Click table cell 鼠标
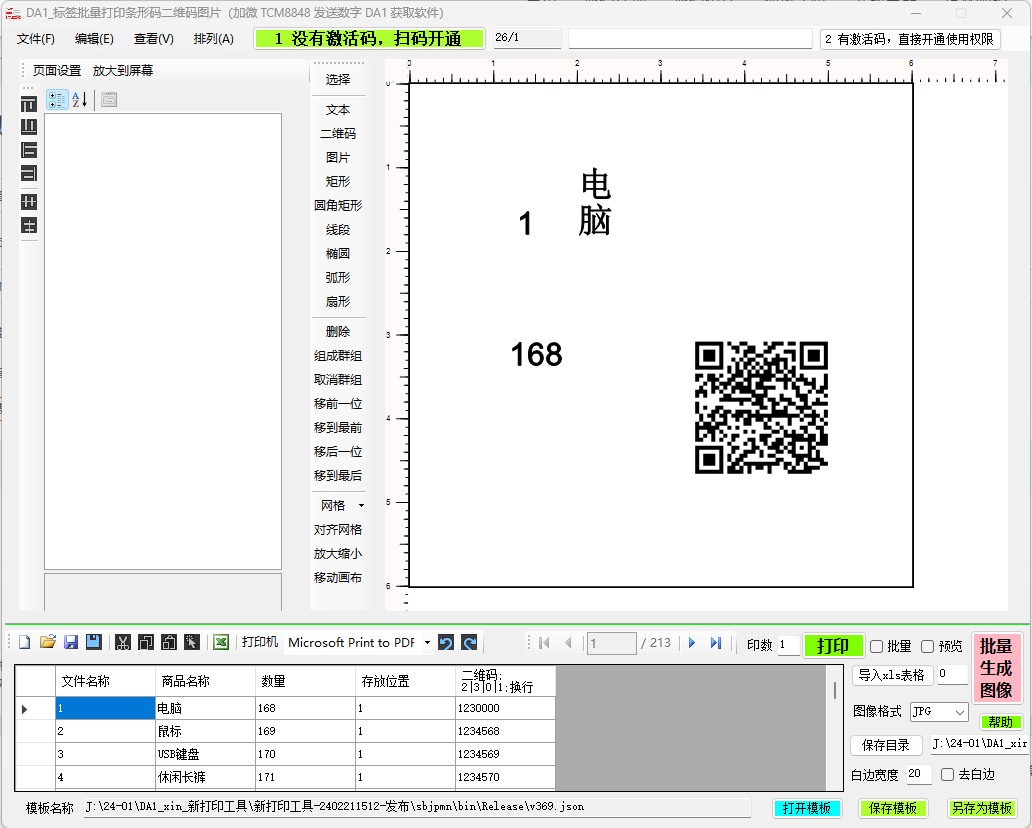The width and height of the screenshot is (1032, 828). [205, 731]
